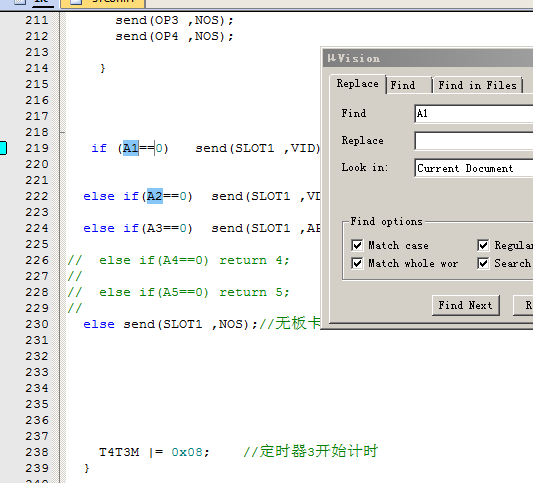Image resolution: width=533 pixels, height=483 pixels.
Task: Collapse the code fold marker at line 218
Action: point(63,132)
